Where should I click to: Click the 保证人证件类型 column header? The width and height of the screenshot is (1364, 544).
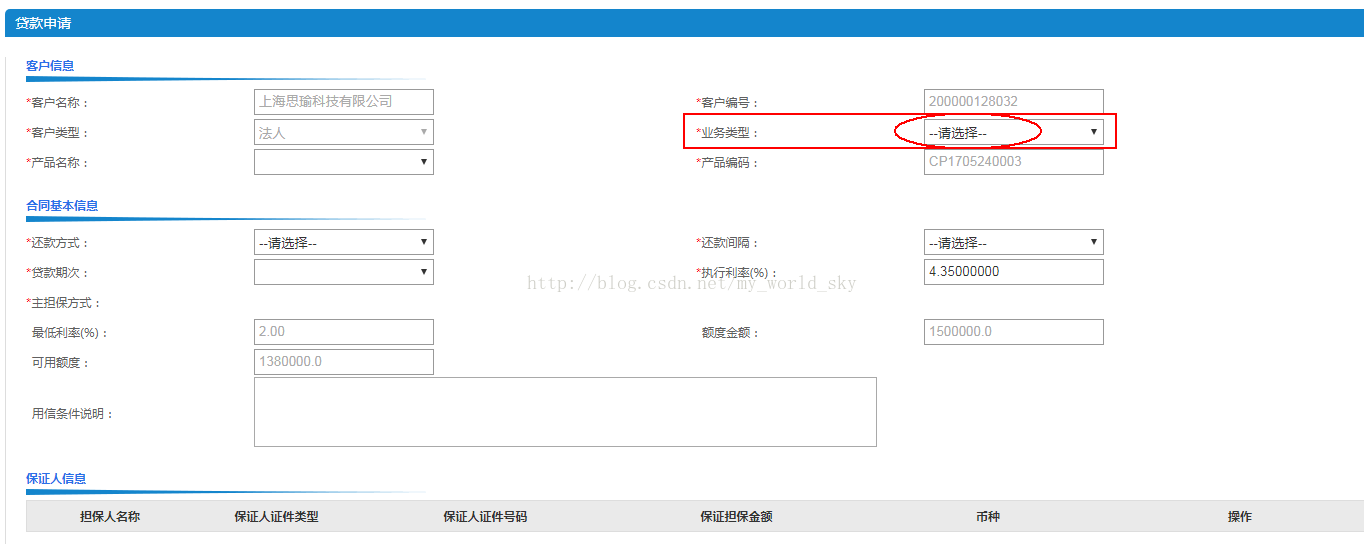point(276,517)
